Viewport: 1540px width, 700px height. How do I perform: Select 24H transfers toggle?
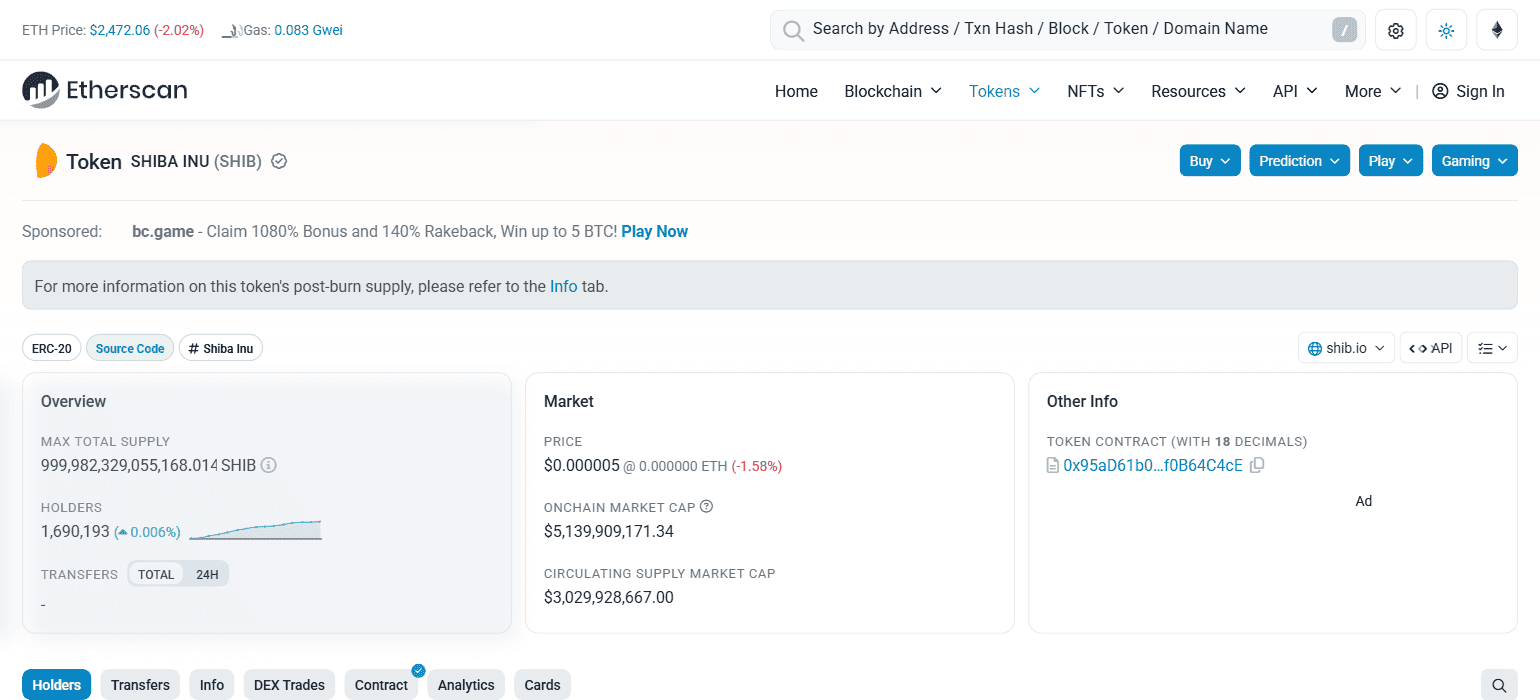click(x=207, y=574)
